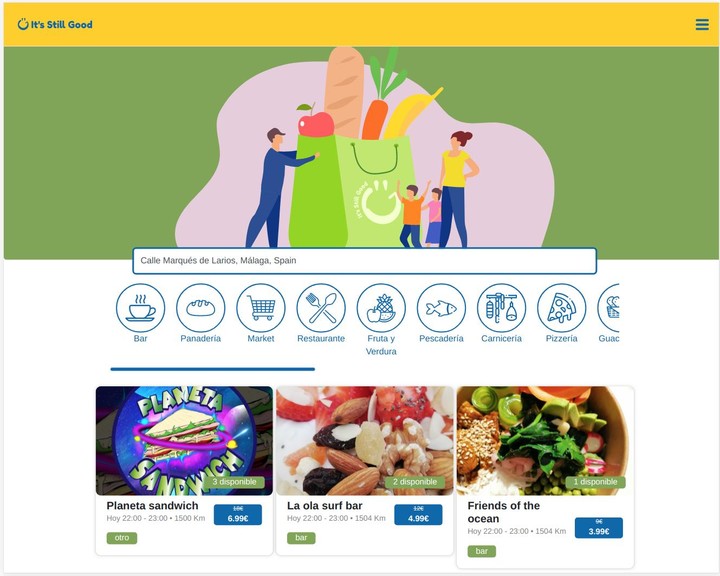720x576 pixels.
Task: Focus the Calle Marqués de Larios address field
Action: click(x=365, y=260)
